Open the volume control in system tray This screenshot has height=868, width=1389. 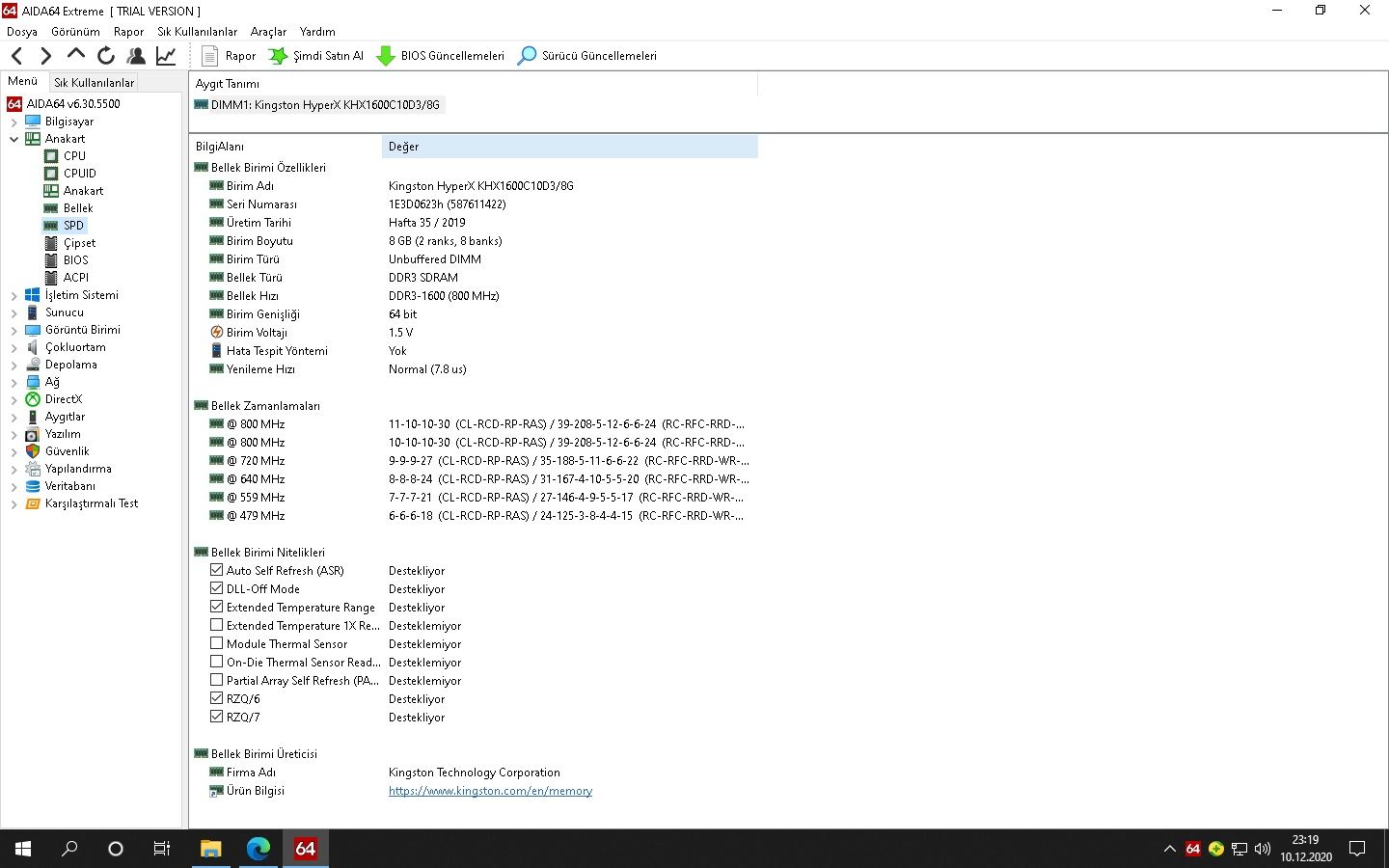coord(1263,849)
